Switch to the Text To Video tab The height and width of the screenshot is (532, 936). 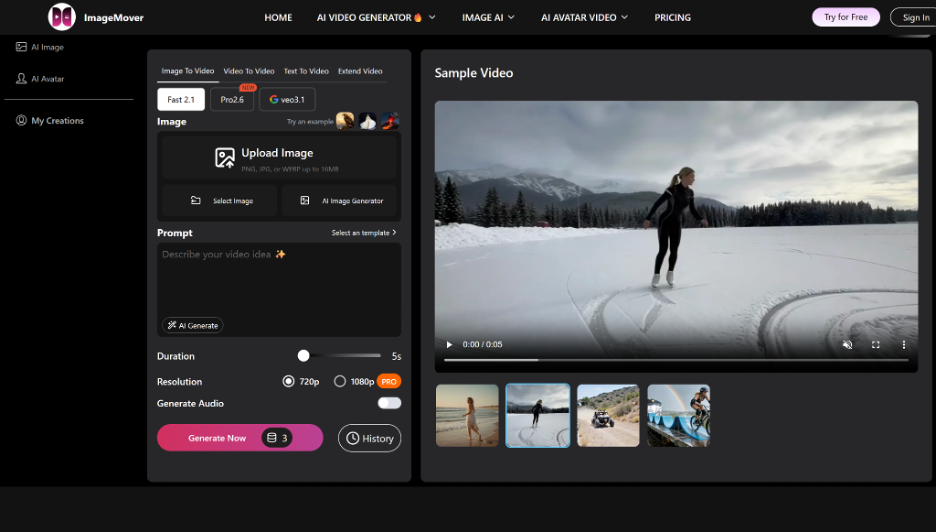tap(306, 71)
